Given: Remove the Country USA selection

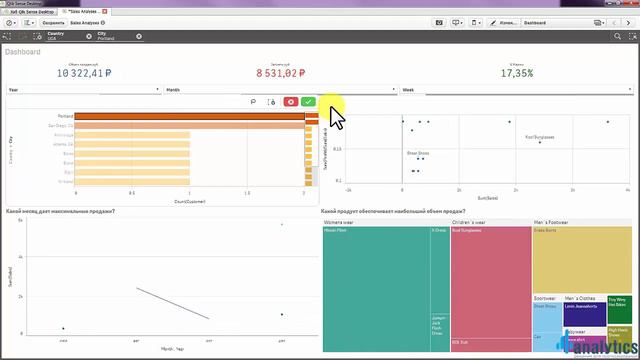Looking at the screenshot, I should click(89, 36).
